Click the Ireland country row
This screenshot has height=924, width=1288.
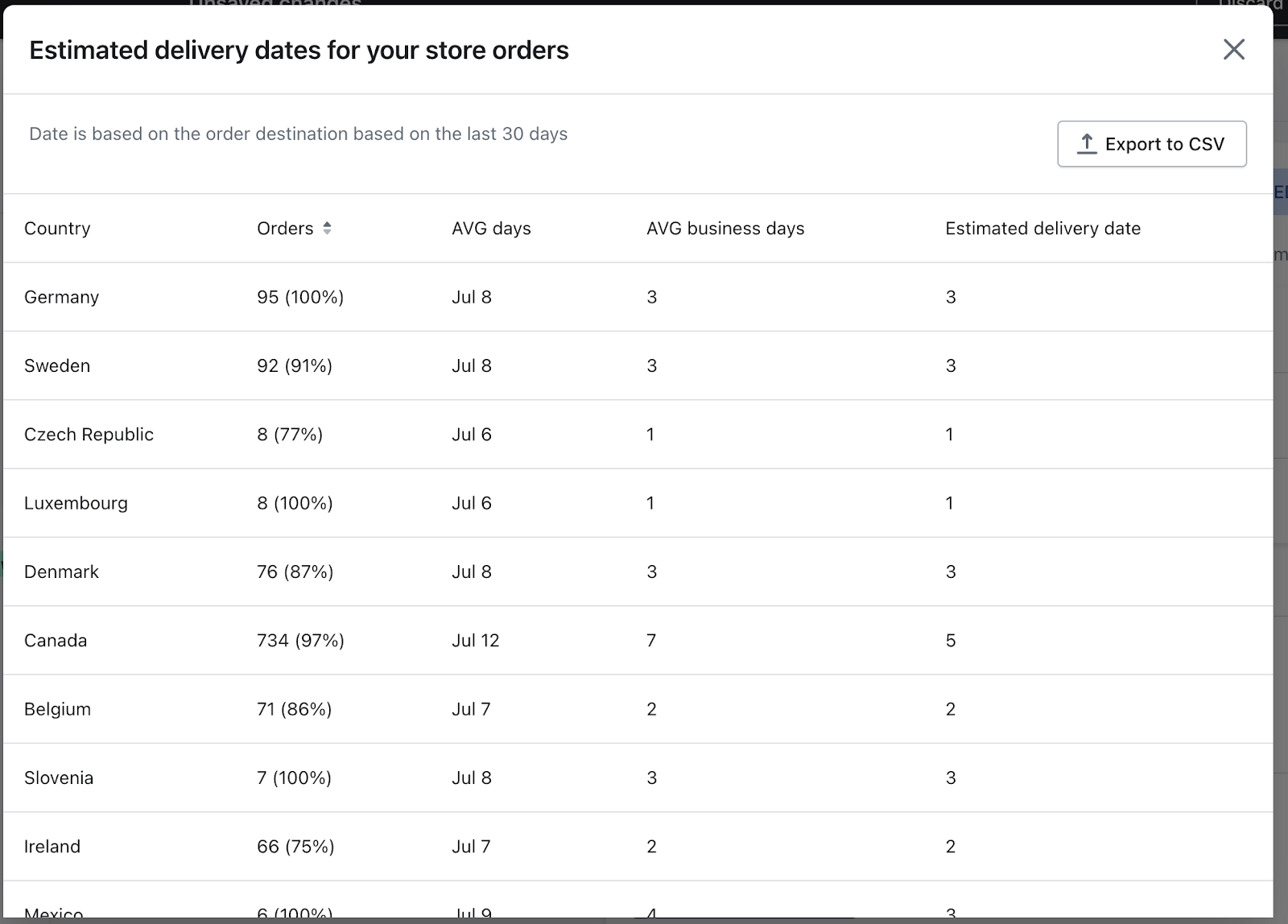tap(52, 847)
